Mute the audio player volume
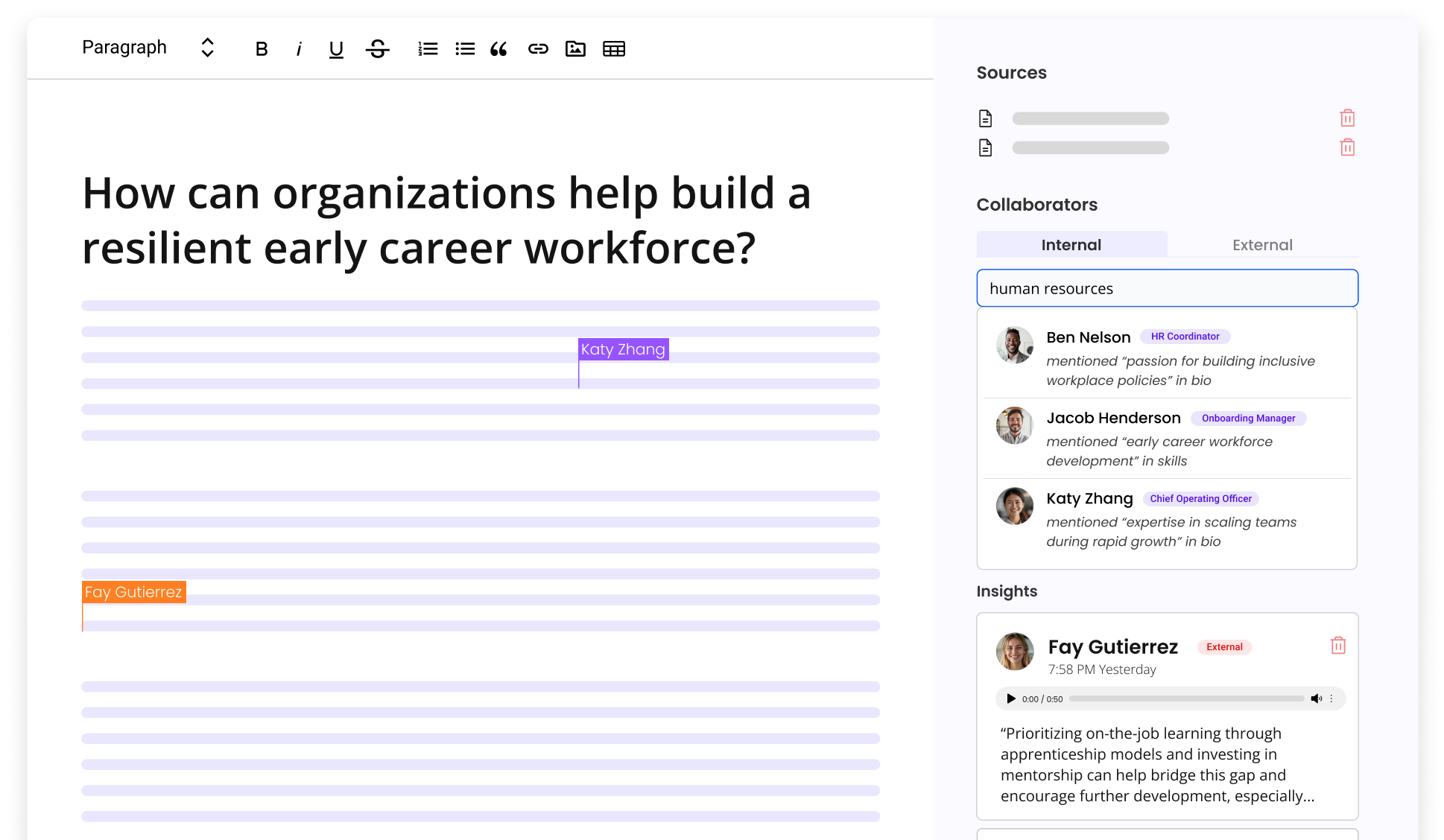The width and height of the screenshot is (1444, 840). coord(1316,699)
